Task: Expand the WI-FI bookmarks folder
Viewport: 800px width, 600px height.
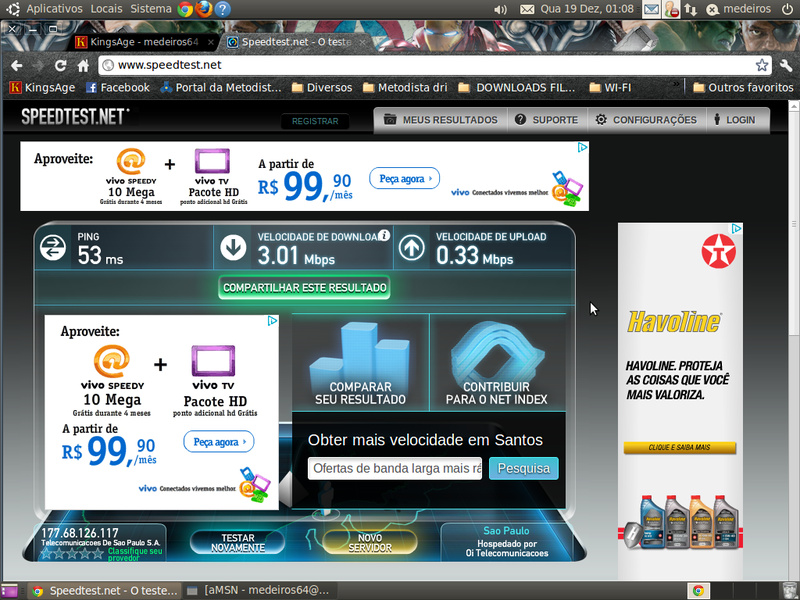Action: click(610, 88)
